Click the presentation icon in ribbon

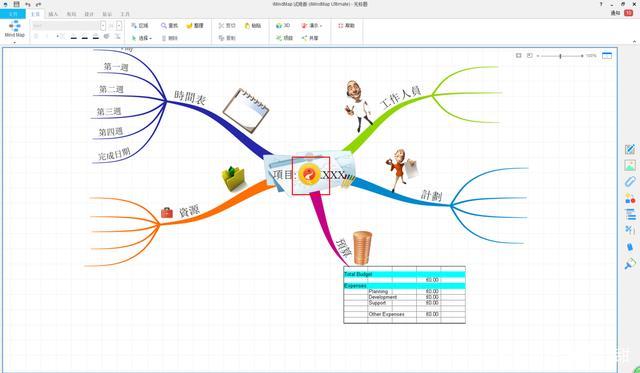click(304, 25)
